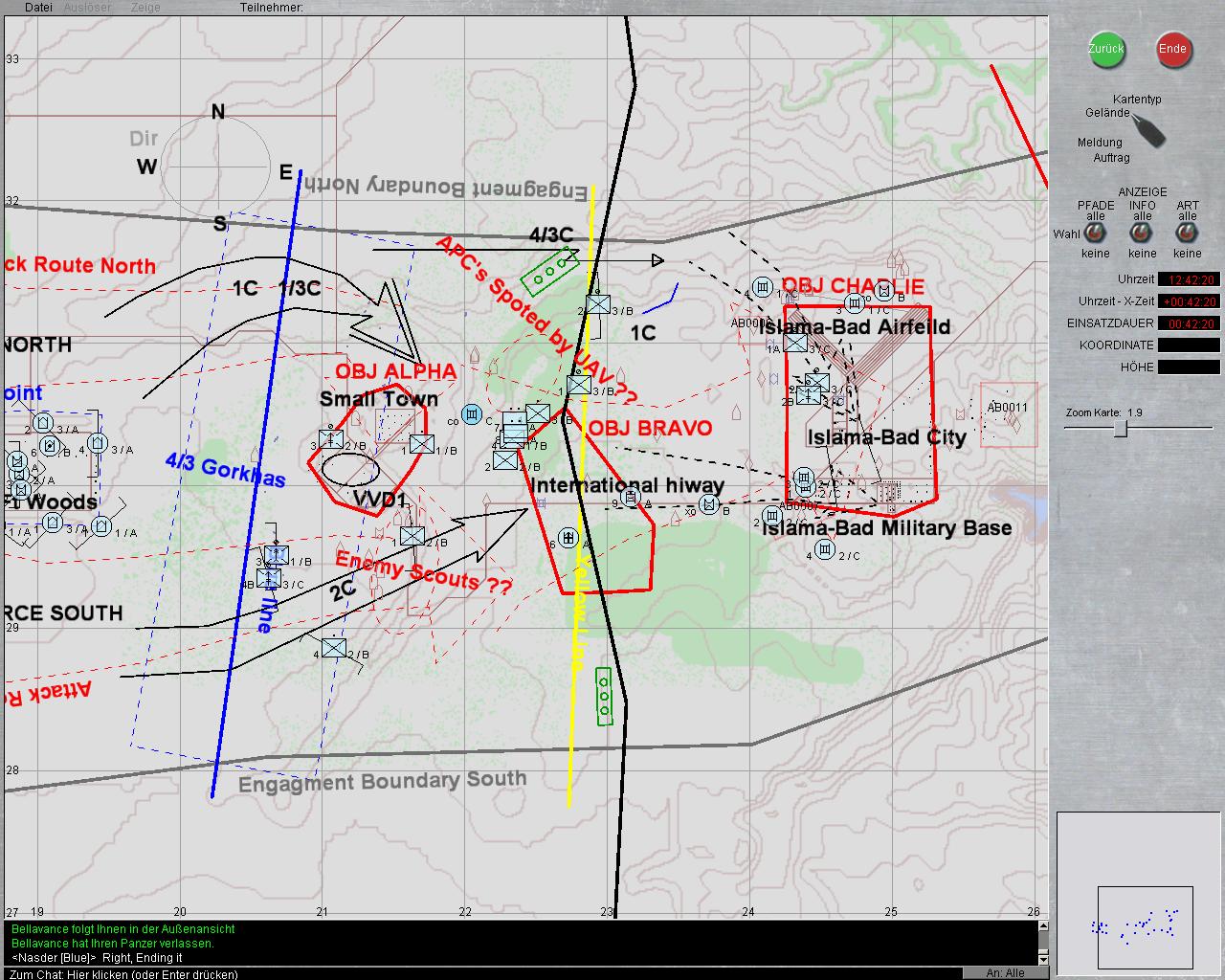Adjust the Zoom Karte slider handle

1121,430
